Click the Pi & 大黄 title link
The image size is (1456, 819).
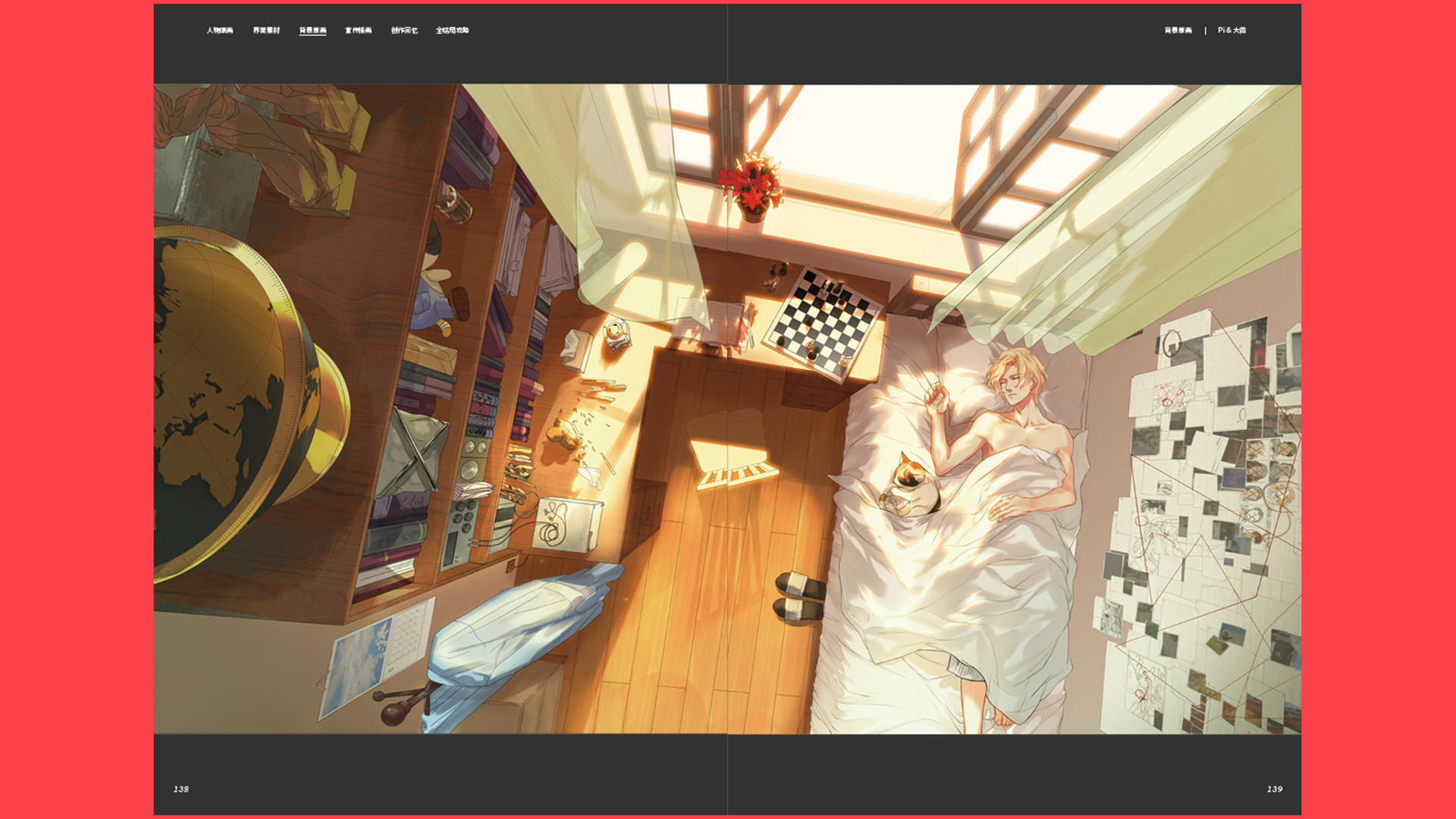tap(1232, 30)
